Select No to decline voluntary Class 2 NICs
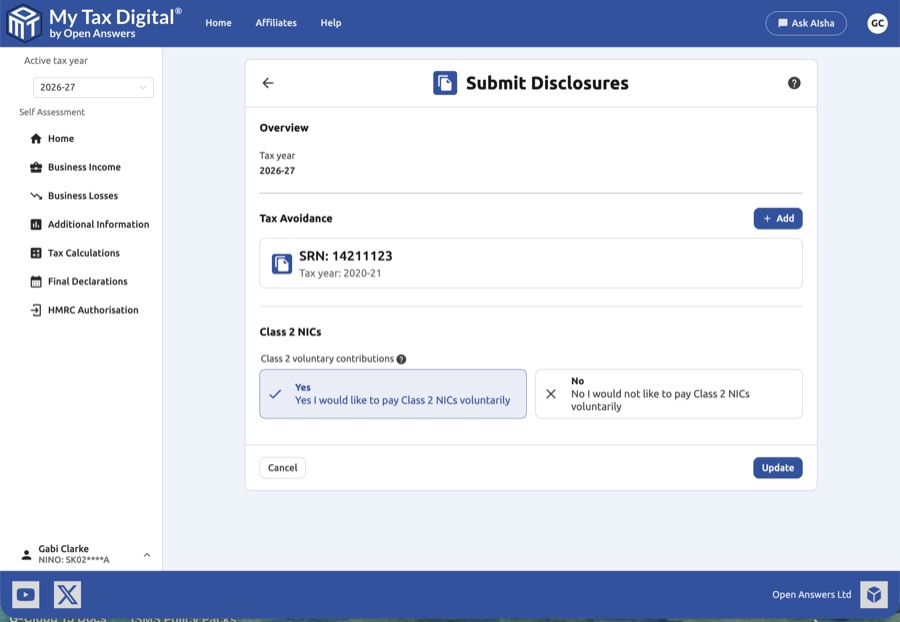 pyautogui.click(x=667, y=394)
